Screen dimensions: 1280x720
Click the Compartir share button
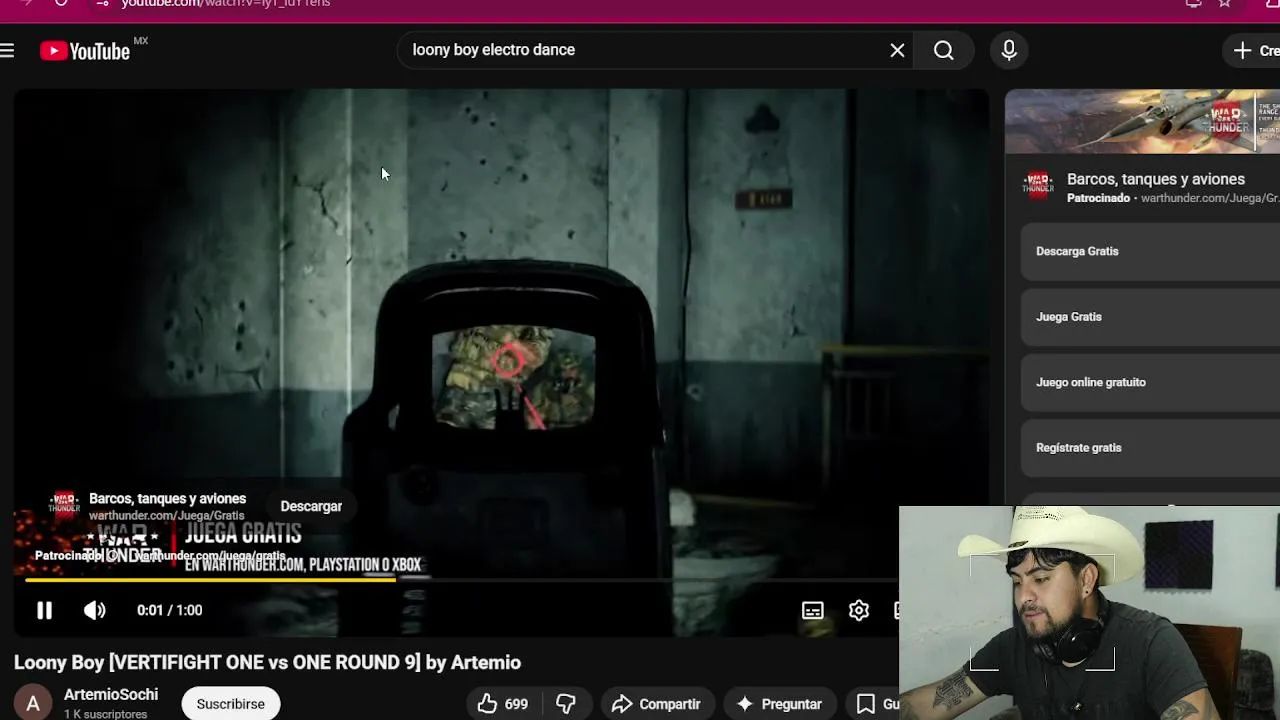pyautogui.click(x=656, y=704)
